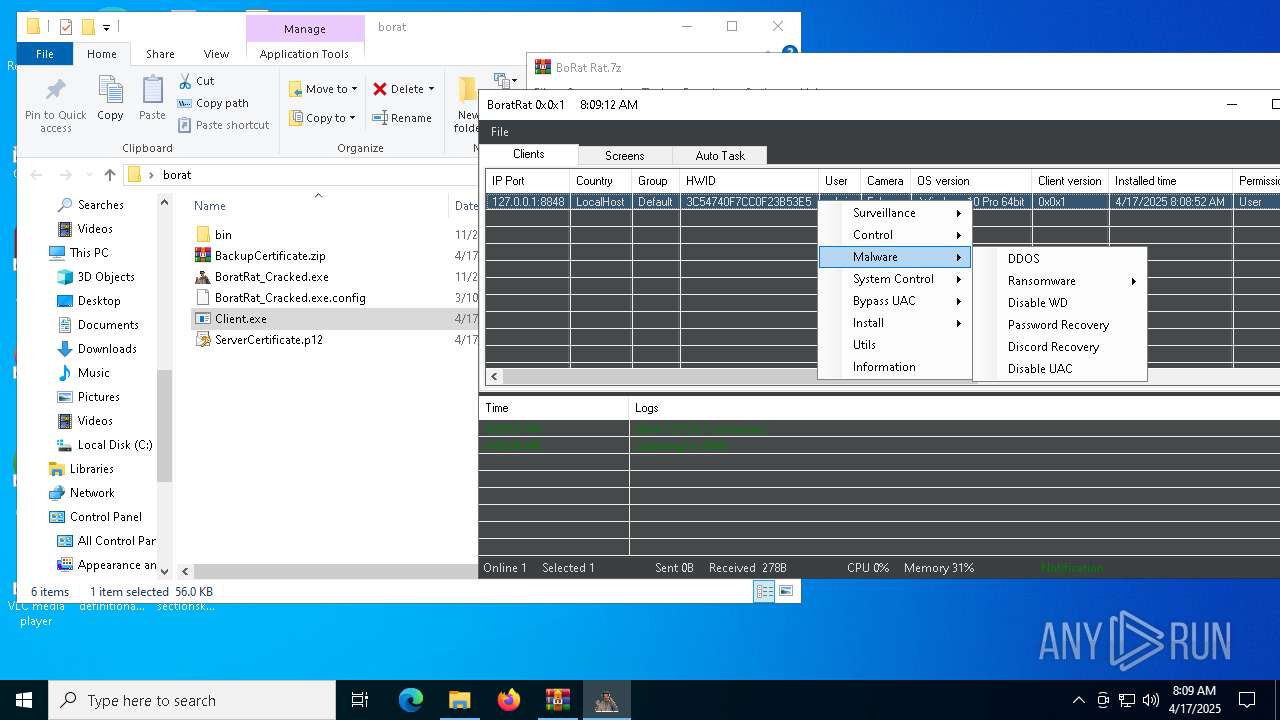Switch to large icons view in status bar
This screenshot has width=1280, height=720.
[x=786, y=592]
